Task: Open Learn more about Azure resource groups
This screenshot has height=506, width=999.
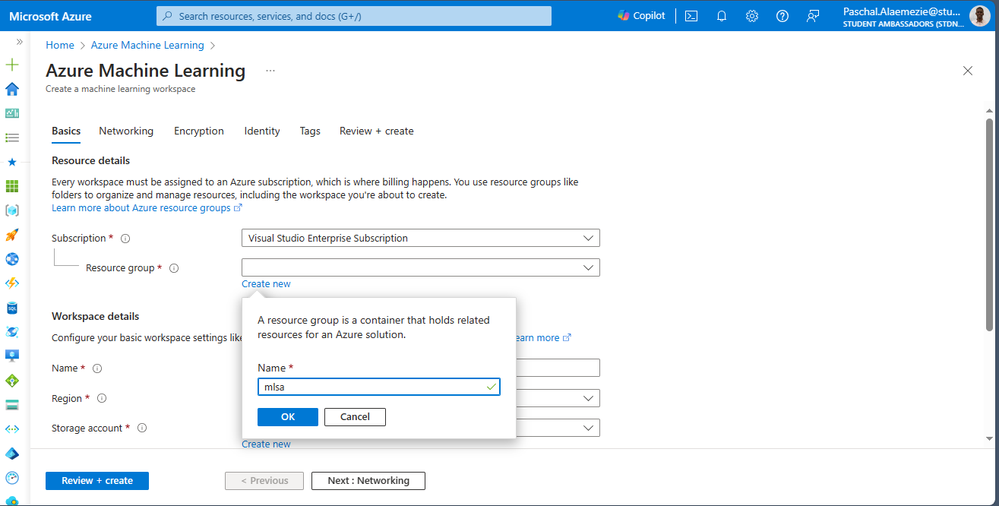Action: pyautogui.click(x=147, y=208)
